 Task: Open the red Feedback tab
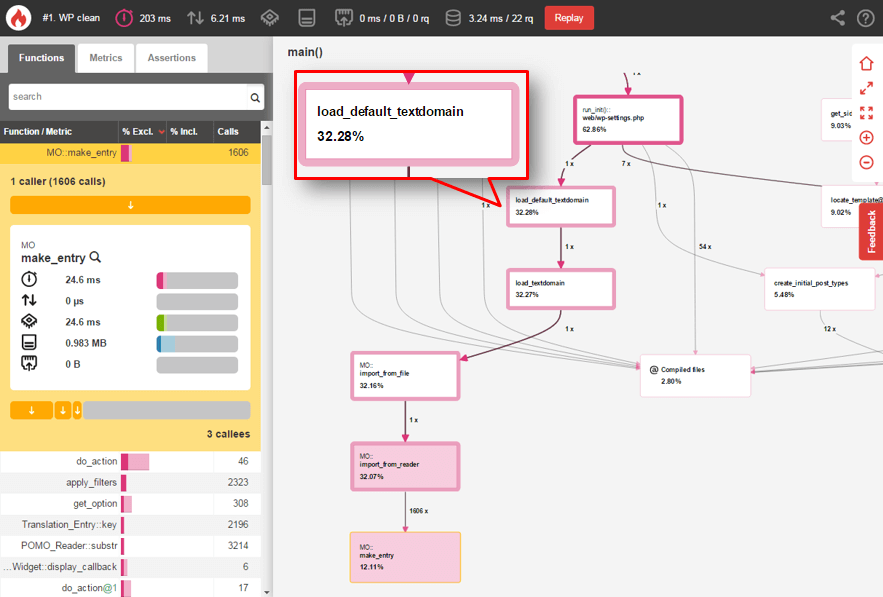tap(871, 231)
